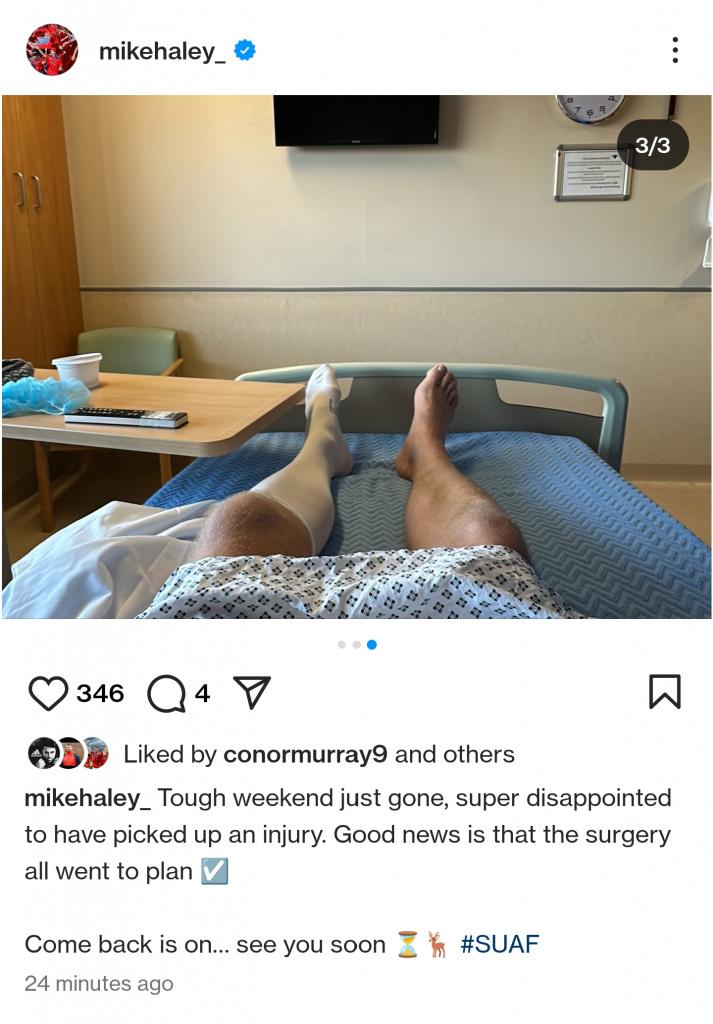View the 4 comments count
The height and width of the screenshot is (1024, 713).
tap(202, 693)
